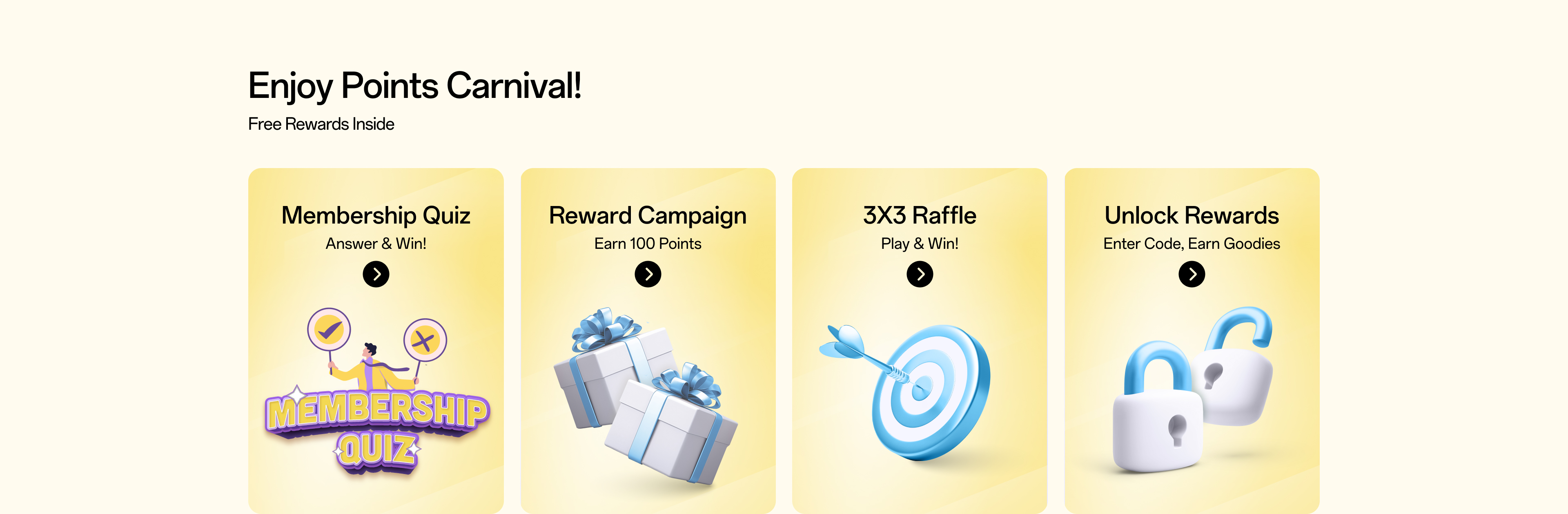Click the arrow icon under Reward Campaign
The width and height of the screenshot is (1568, 514).
(x=648, y=274)
